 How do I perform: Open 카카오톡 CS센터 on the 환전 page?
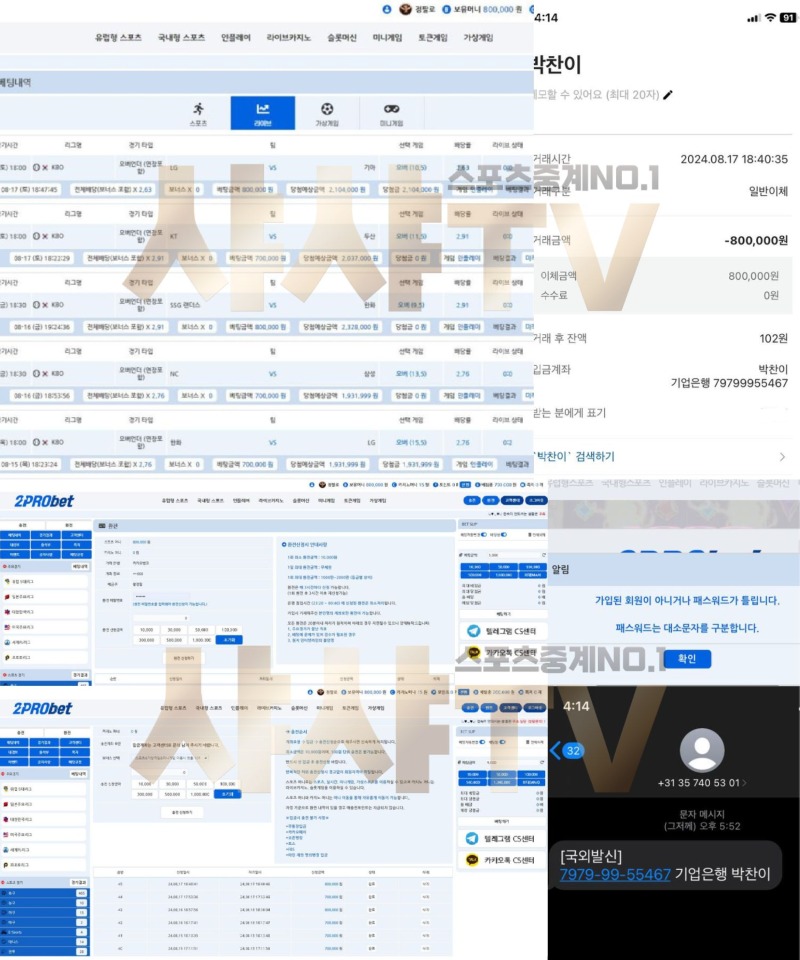click(502, 653)
